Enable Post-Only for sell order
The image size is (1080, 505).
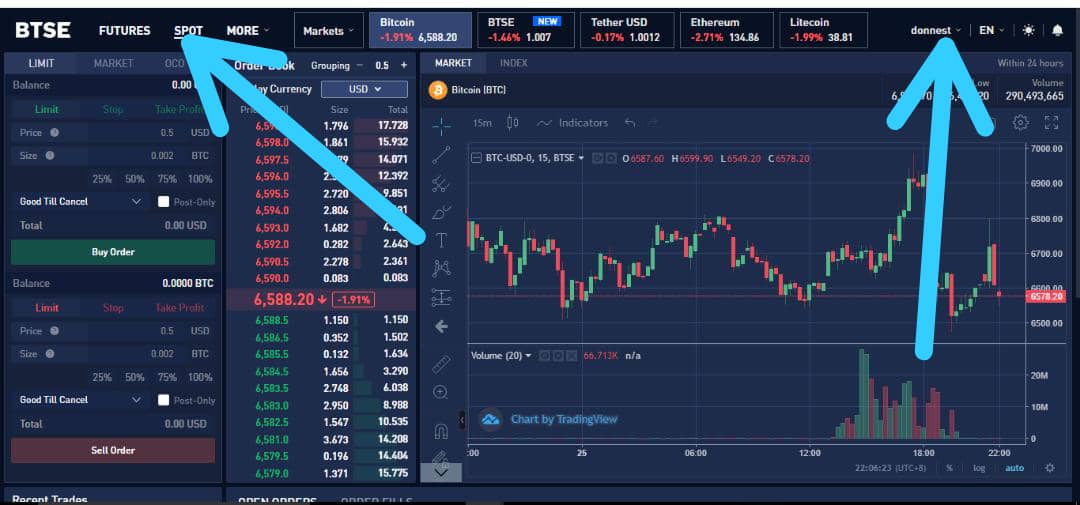163,400
